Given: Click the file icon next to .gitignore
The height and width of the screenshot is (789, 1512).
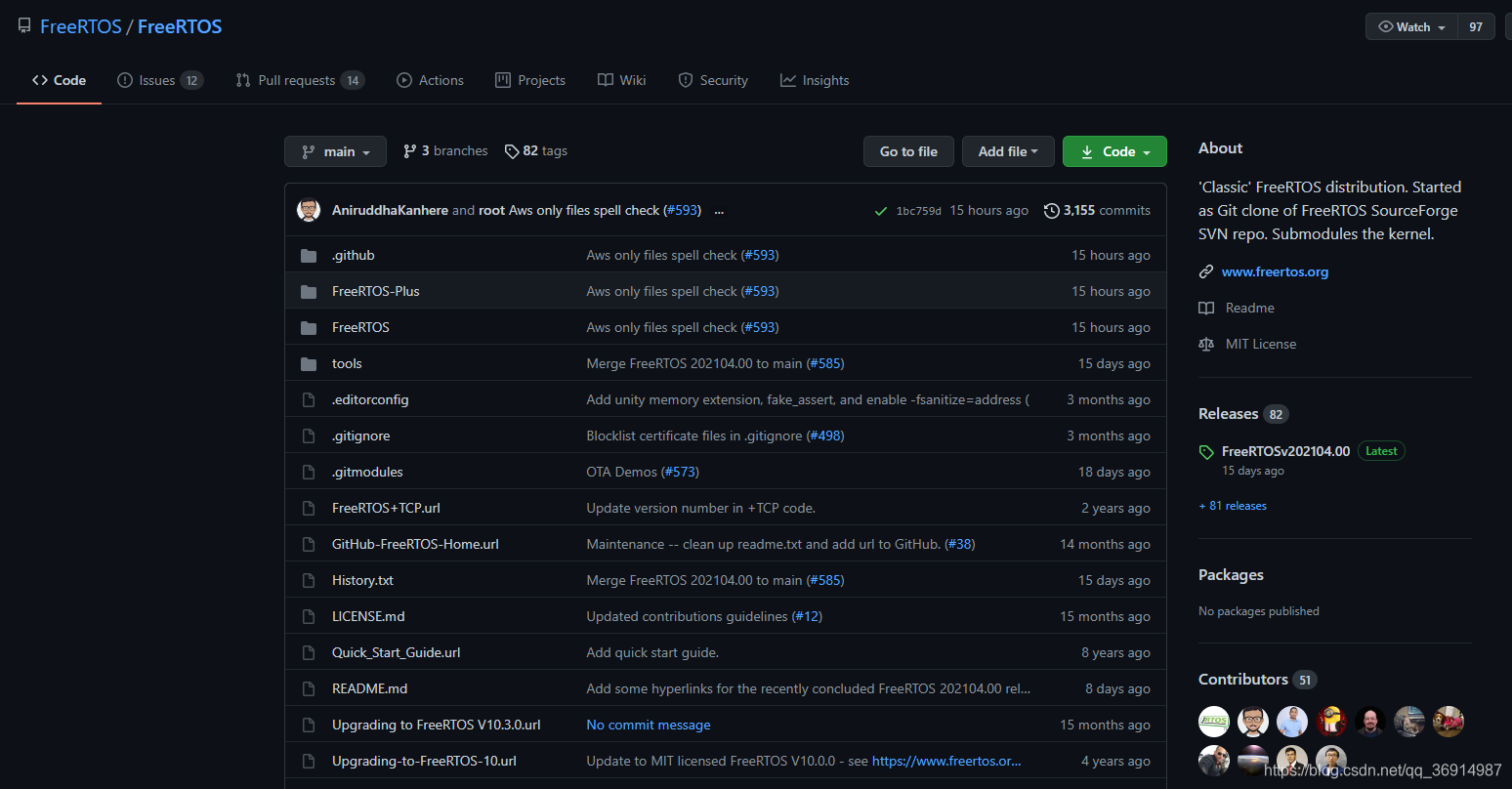Looking at the screenshot, I should pyautogui.click(x=309, y=436).
